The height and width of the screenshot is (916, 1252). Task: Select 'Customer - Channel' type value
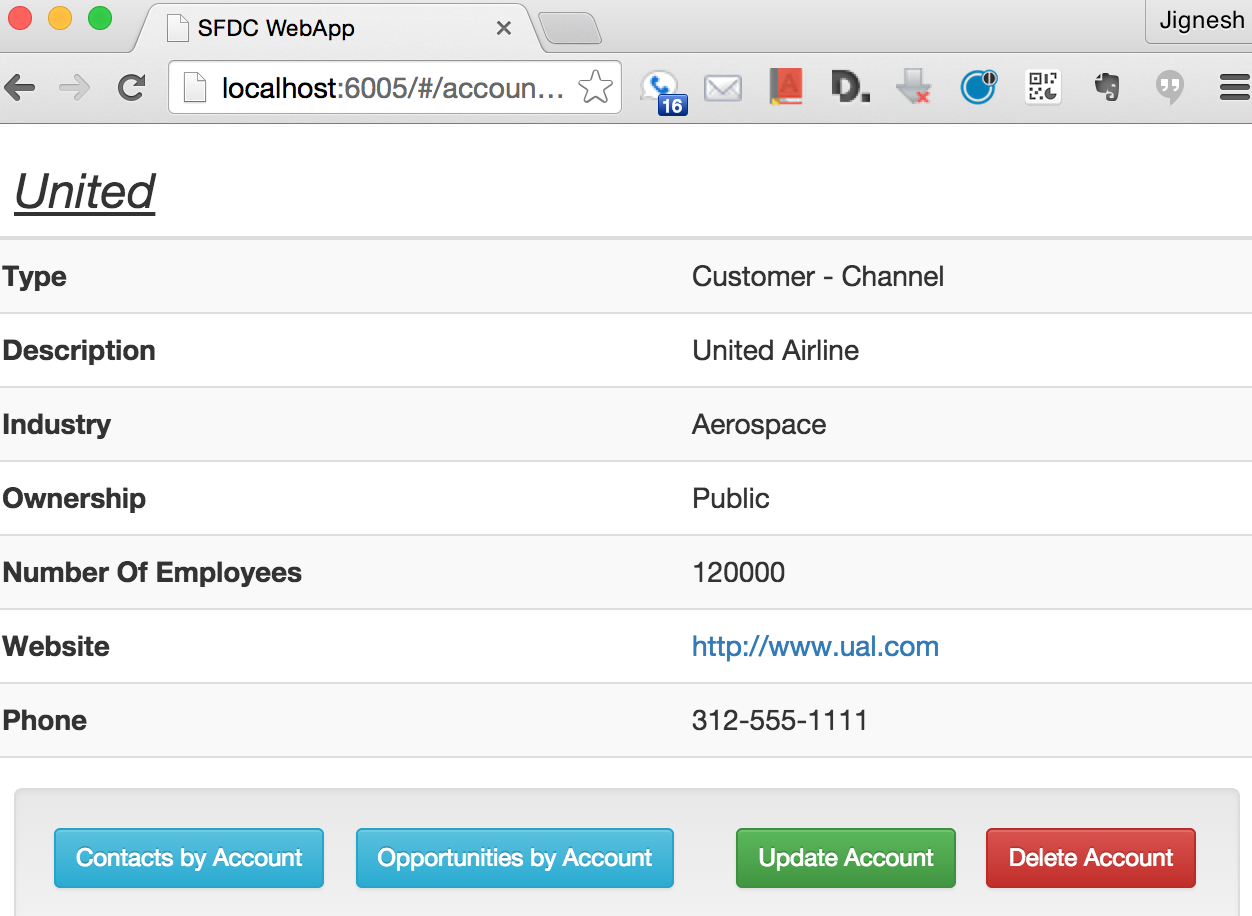pos(818,276)
